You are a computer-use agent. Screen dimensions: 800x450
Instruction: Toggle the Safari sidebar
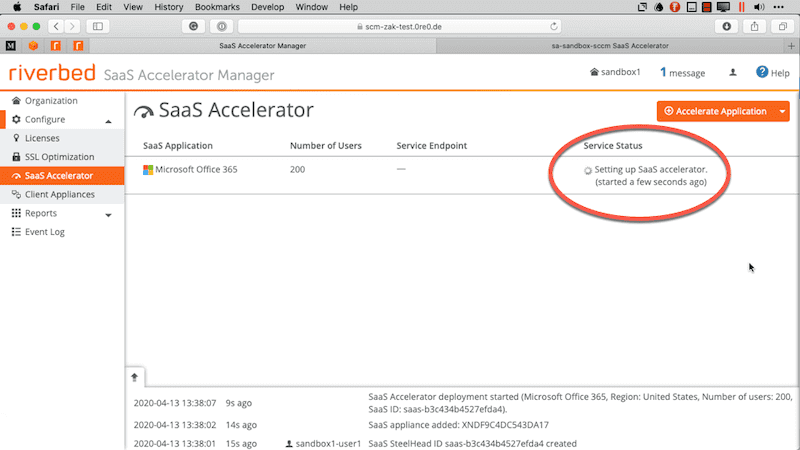tap(97, 26)
